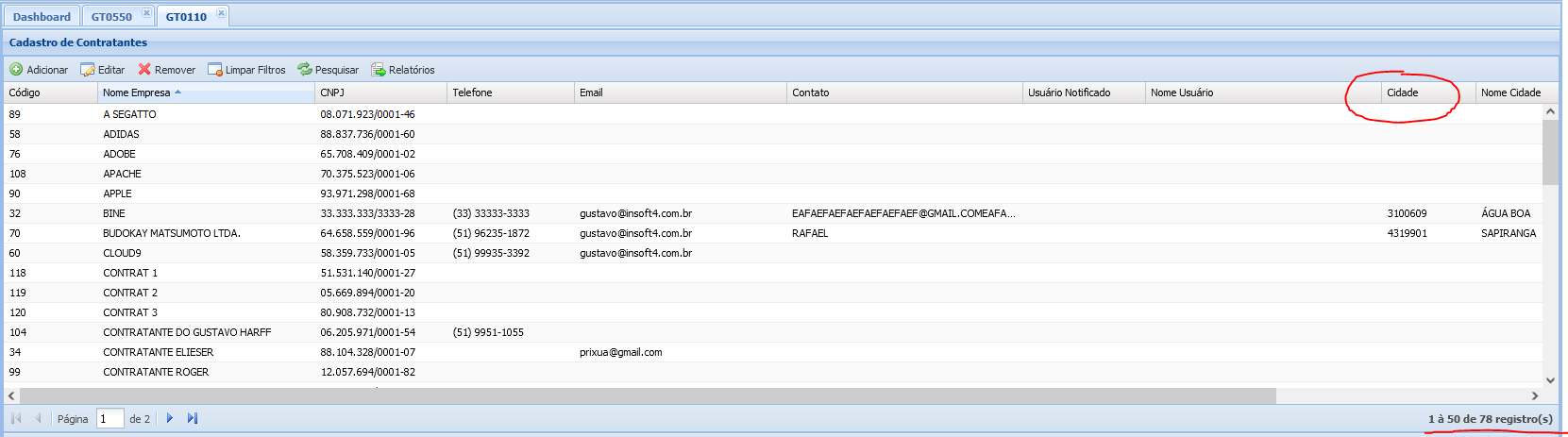The height and width of the screenshot is (437, 1568).
Task: Click the ÁGUA BOA city name cell
Action: [x=1509, y=213]
